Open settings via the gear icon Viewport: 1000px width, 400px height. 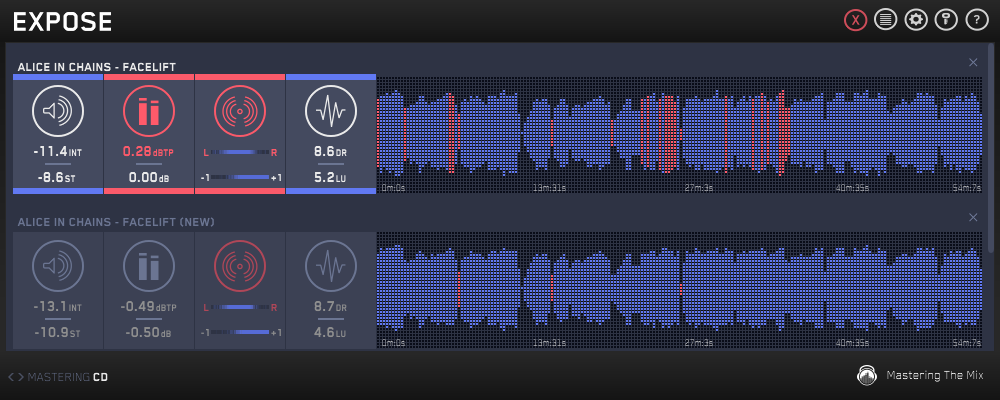pos(916,20)
